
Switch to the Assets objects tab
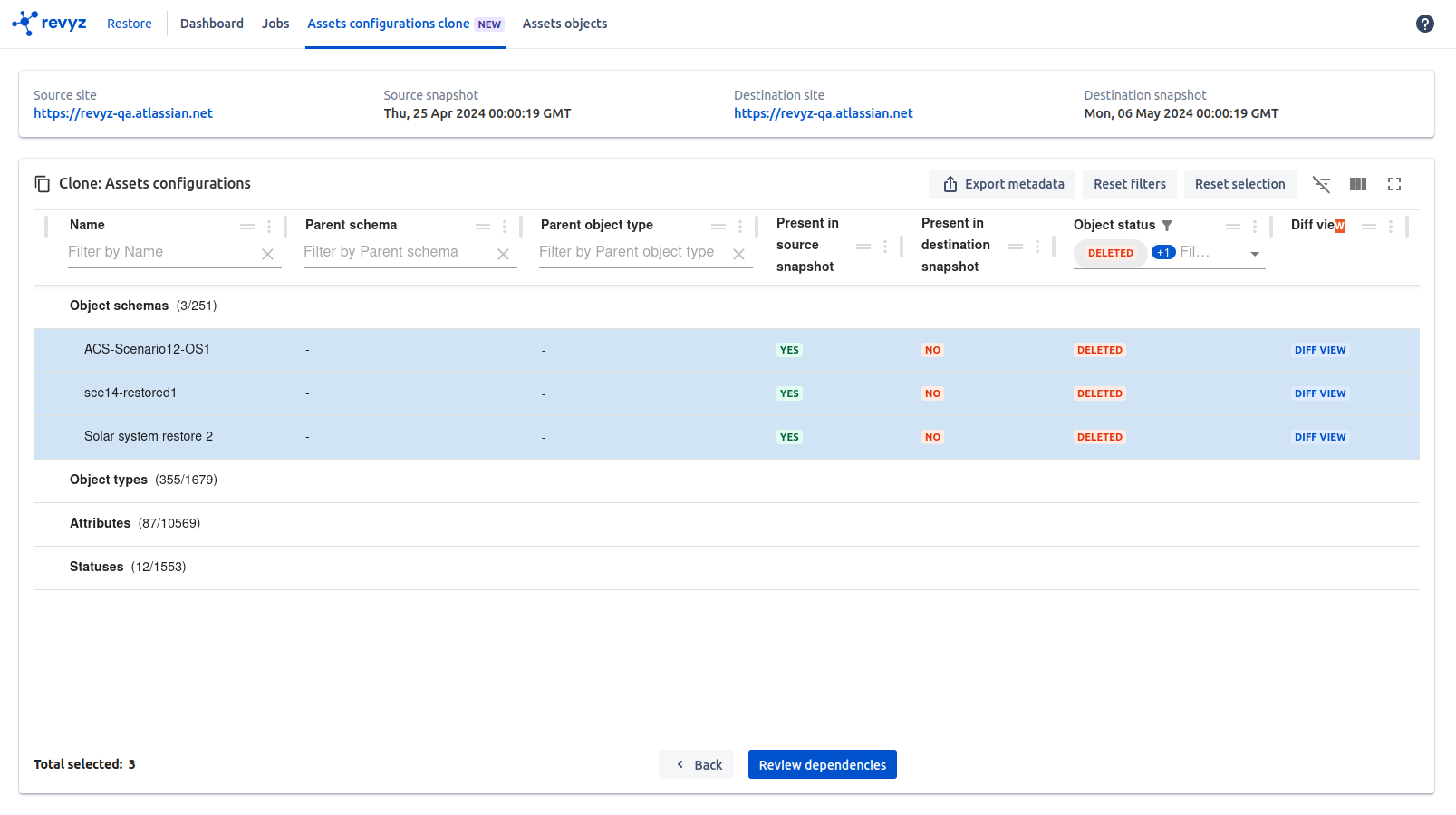tap(564, 24)
